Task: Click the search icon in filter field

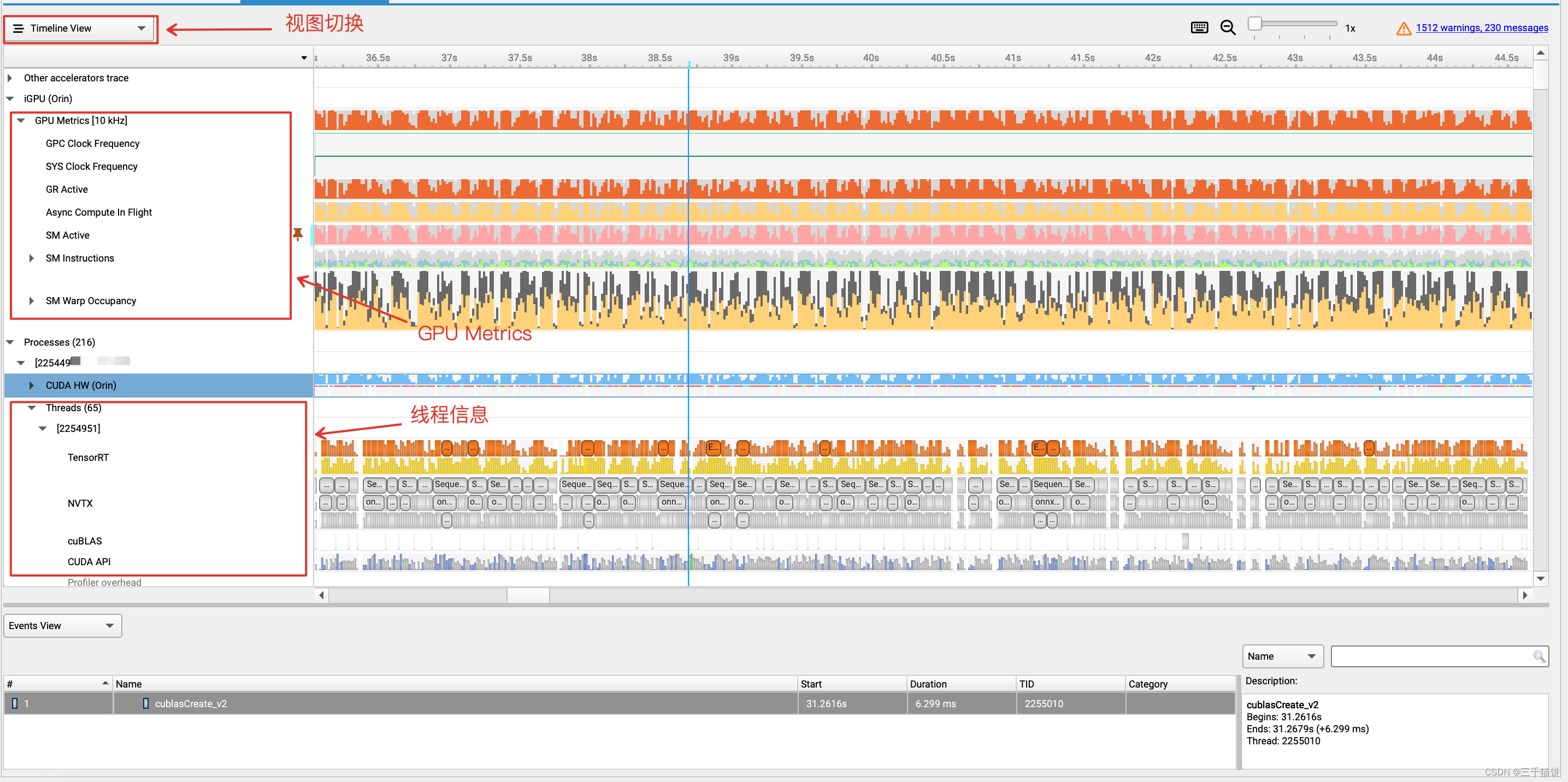Action: pos(1538,656)
